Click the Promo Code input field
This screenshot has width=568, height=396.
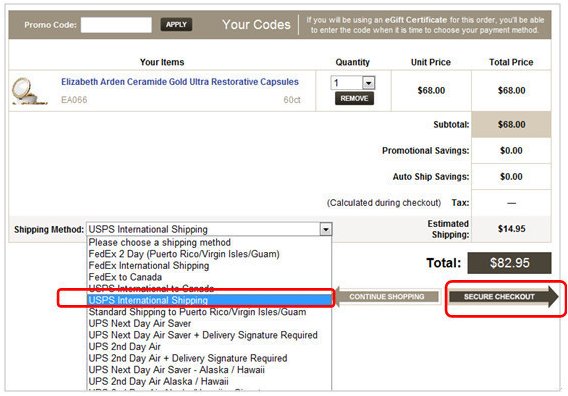[x=116, y=25]
